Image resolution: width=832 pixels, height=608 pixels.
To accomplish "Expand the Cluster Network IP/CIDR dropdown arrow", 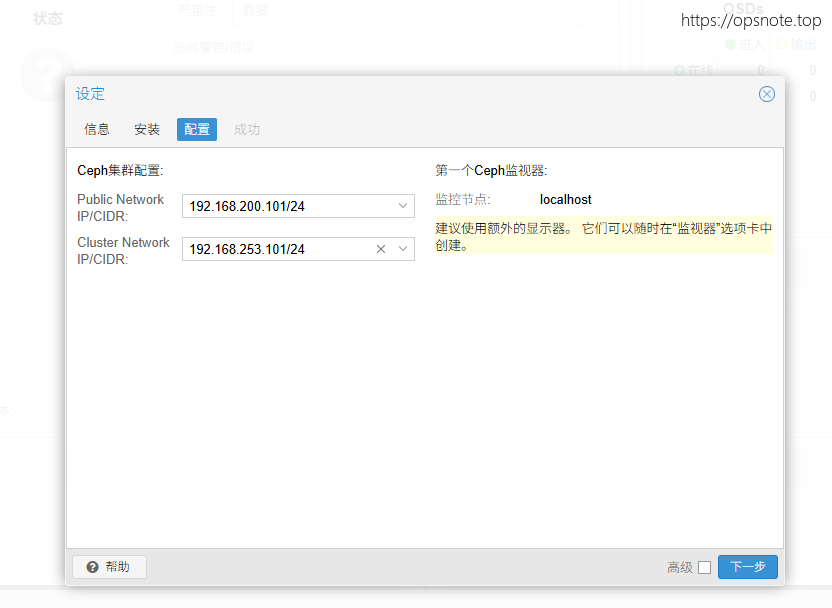I will (x=403, y=249).
